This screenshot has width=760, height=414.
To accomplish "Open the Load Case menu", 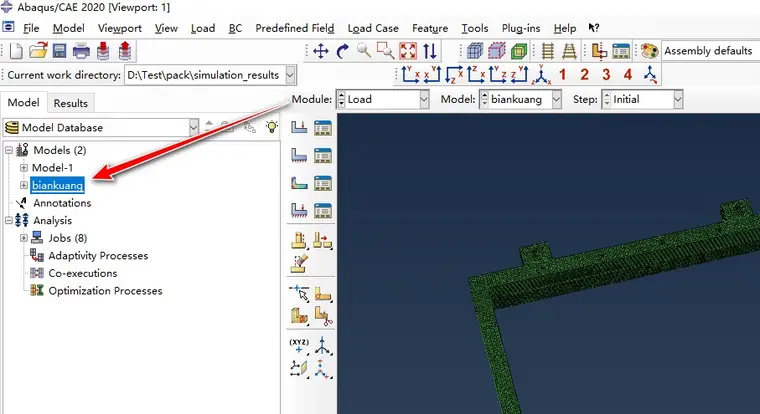I will [373, 28].
